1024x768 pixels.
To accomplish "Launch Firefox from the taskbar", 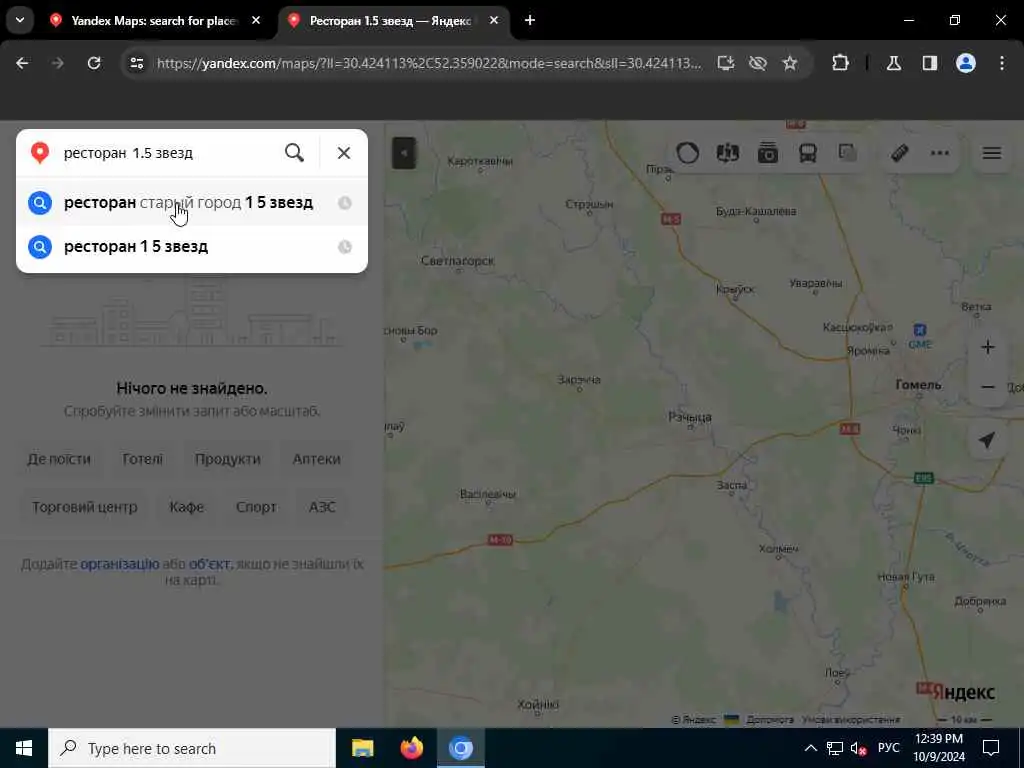I will [x=411, y=748].
